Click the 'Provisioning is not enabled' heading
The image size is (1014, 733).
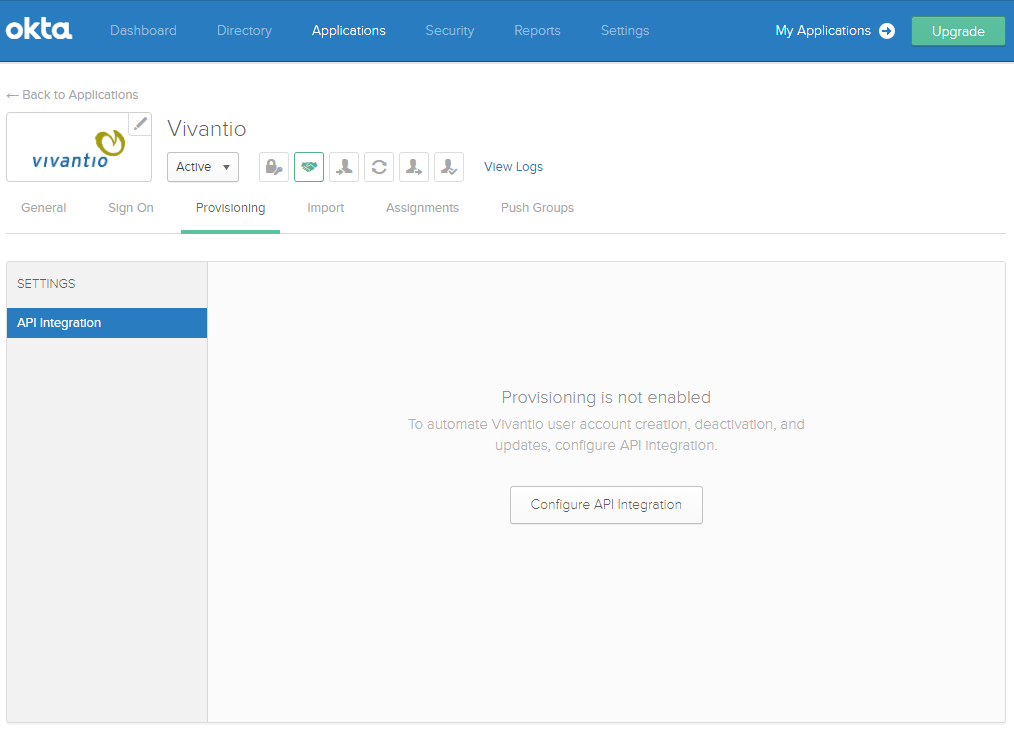(606, 397)
